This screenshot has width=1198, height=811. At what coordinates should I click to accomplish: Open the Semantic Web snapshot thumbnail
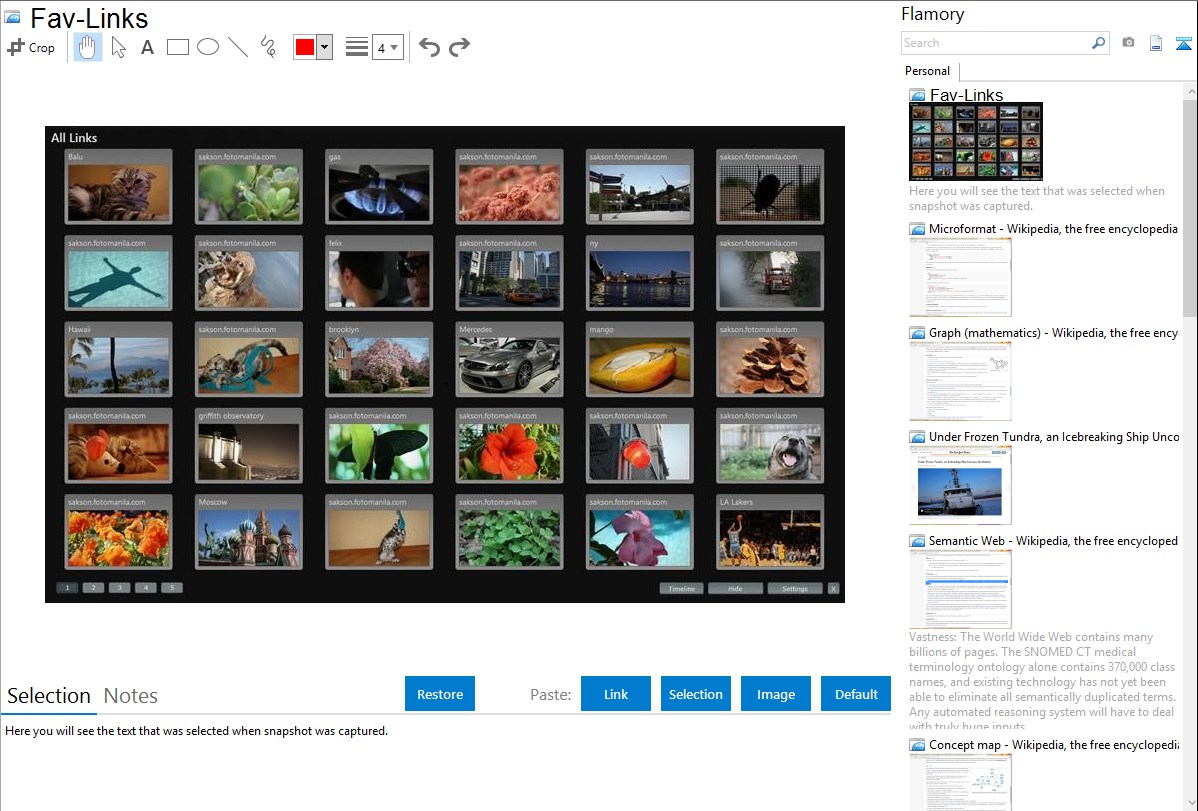pyautogui.click(x=960, y=589)
